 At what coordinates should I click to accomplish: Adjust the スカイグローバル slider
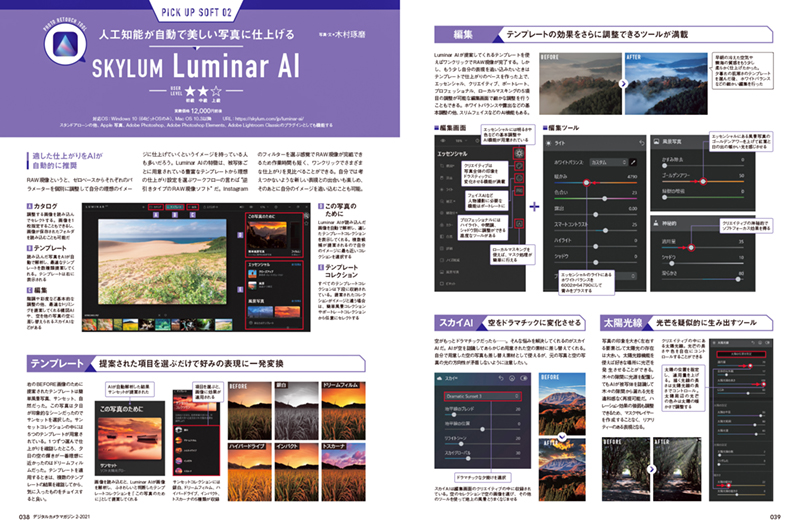coord(482,459)
